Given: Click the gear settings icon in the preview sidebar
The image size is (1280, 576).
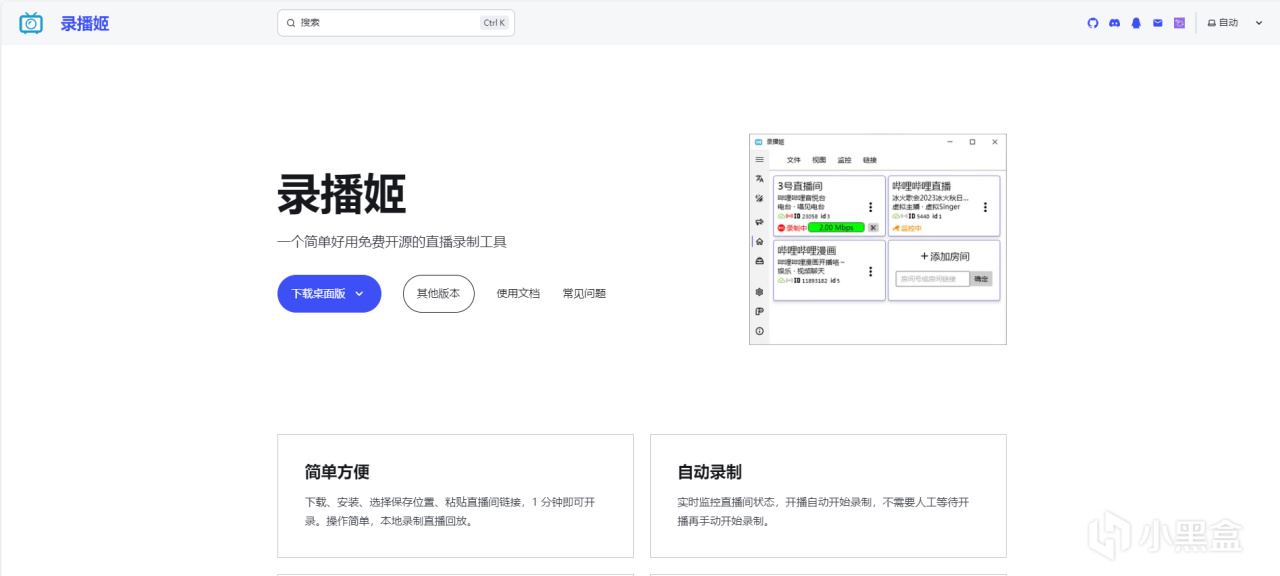Looking at the screenshot, I should [759, 292].
